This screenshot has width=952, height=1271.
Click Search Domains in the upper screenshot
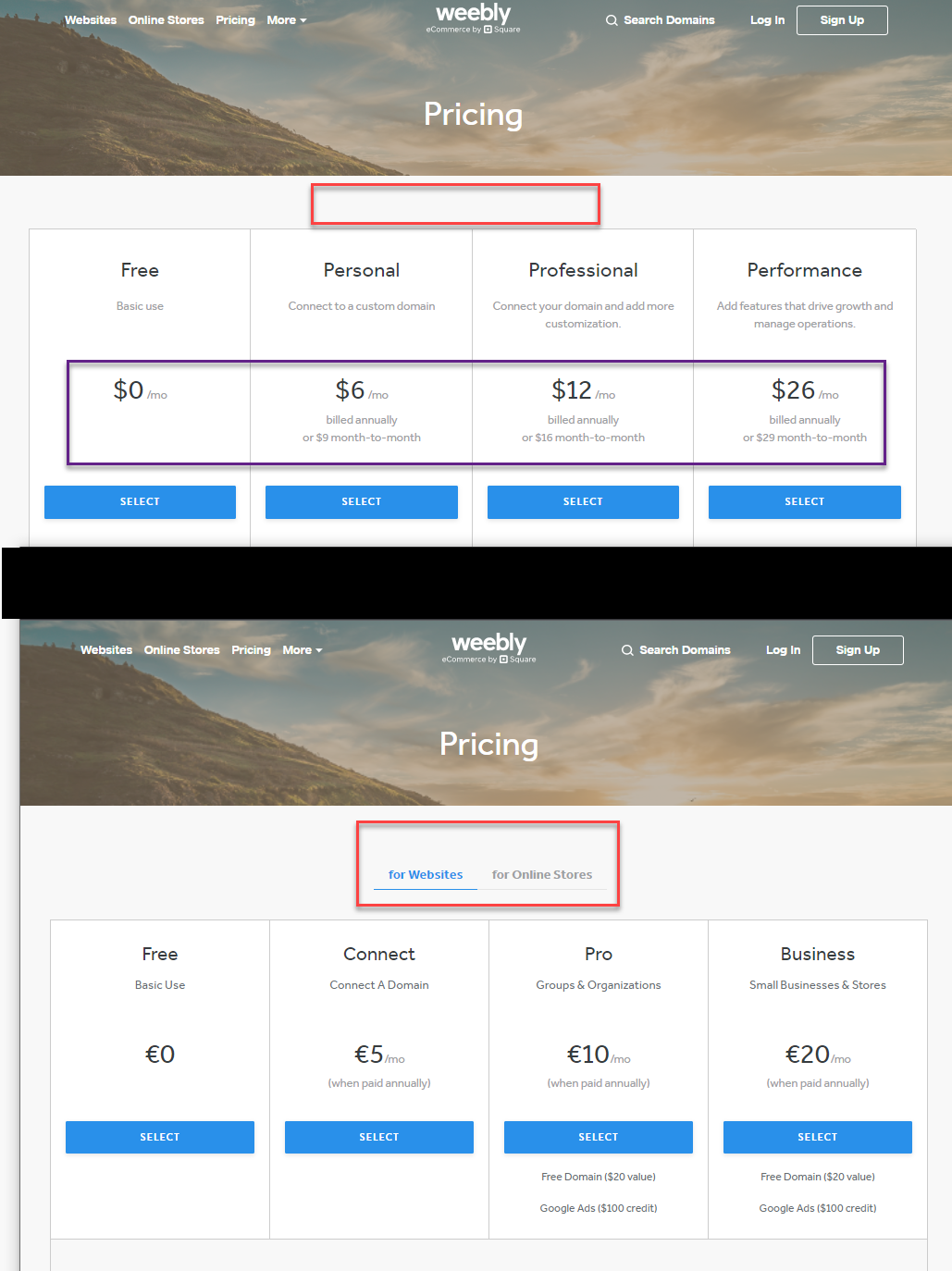point(669,20)
